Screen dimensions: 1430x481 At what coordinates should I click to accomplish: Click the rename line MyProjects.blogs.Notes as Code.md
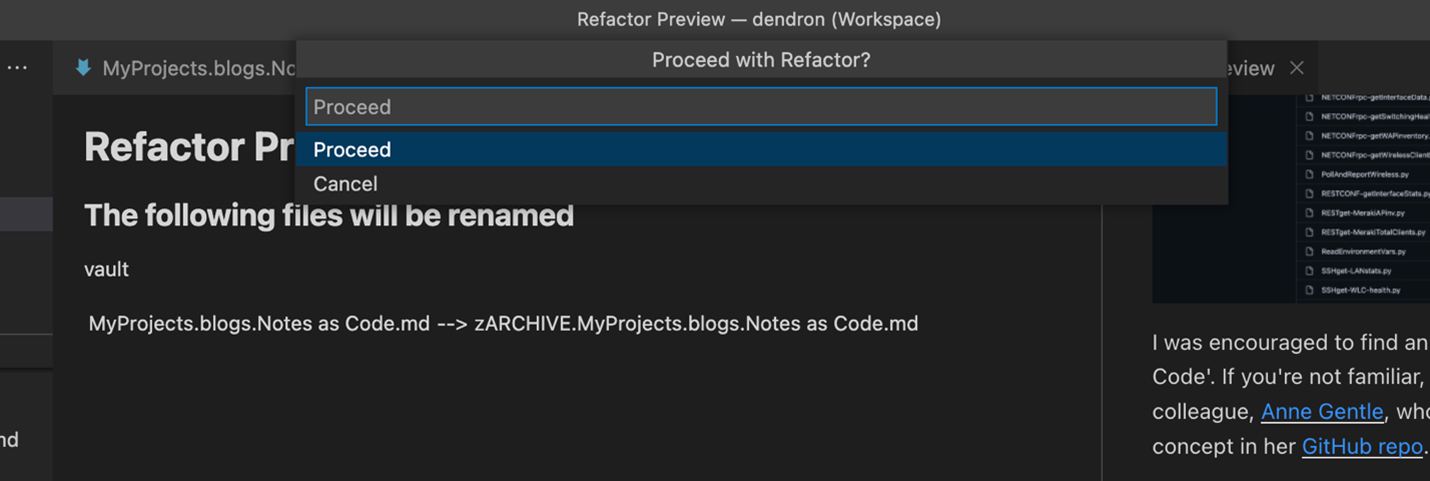[x=503, y=323]
